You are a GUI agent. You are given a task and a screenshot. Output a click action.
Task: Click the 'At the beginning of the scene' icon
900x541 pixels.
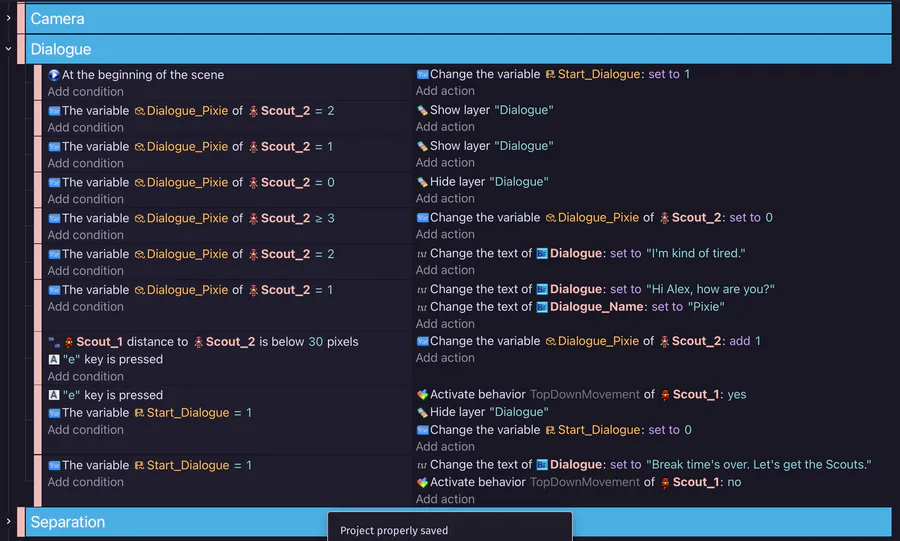(54, 75)
